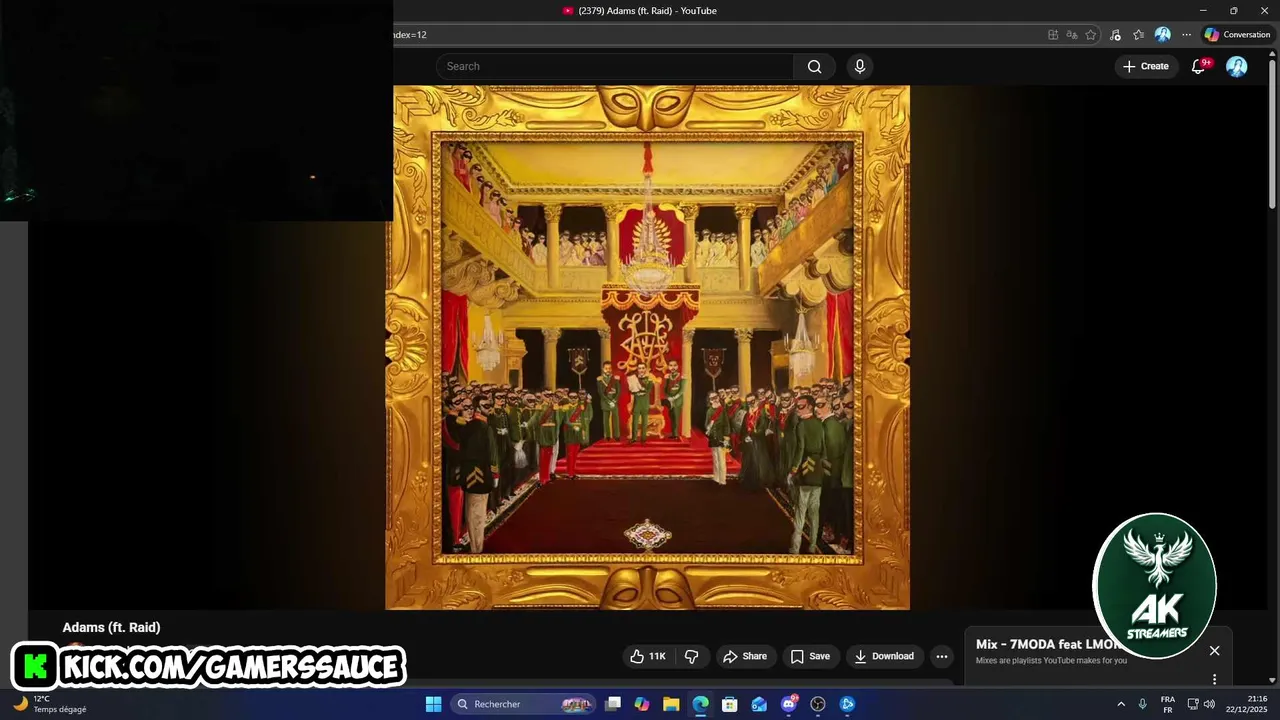Screen dimensions: 1280x720
Task: Launch Copilot from the taskbar
Action: click(642, 704)
